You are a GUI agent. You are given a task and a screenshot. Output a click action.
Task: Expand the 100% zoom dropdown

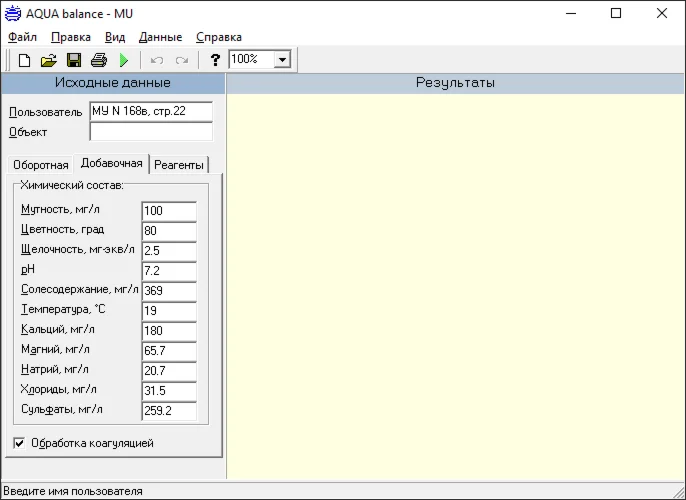pyautogui.click(x=282, y=60)
